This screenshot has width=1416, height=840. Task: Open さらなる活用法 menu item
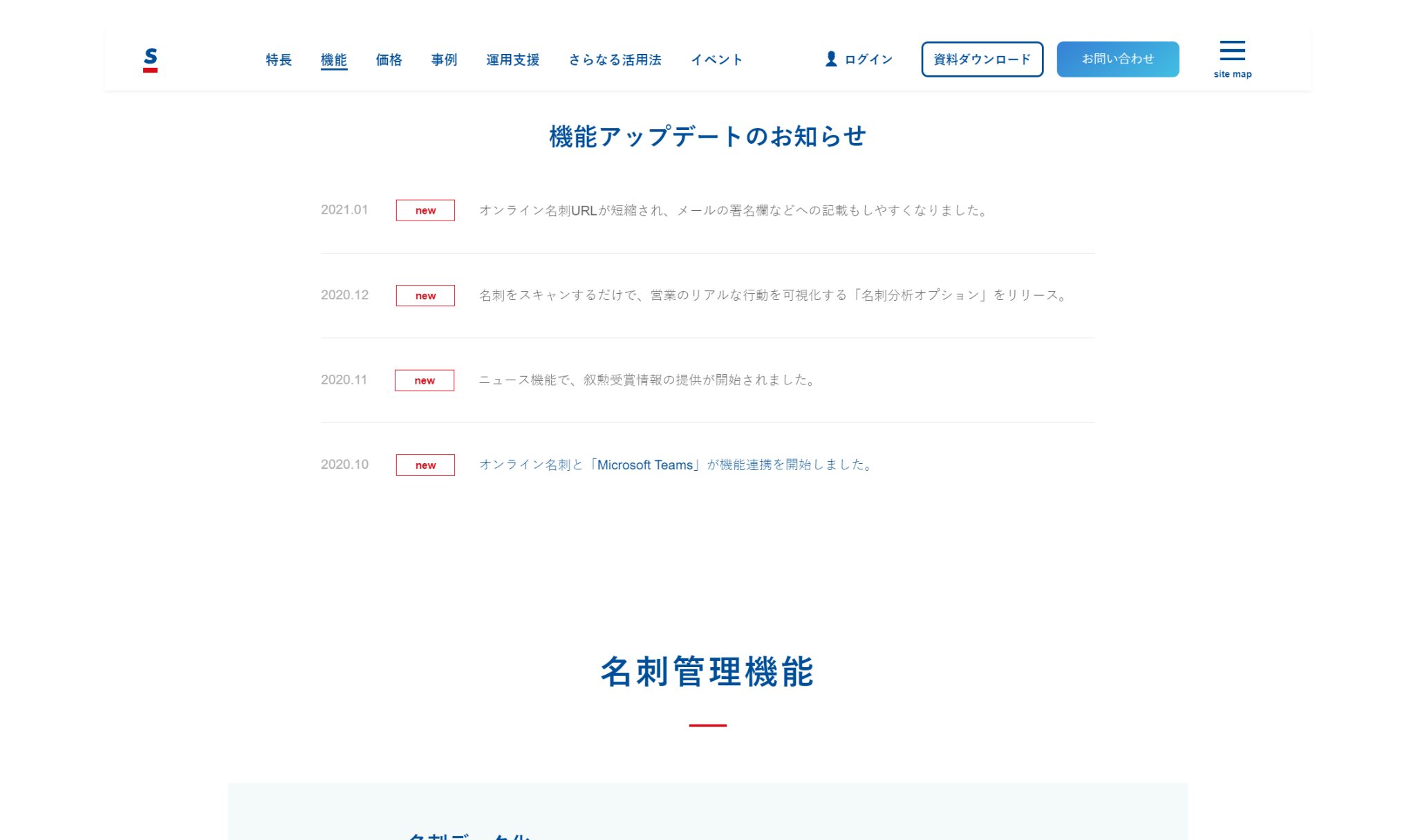615,60
